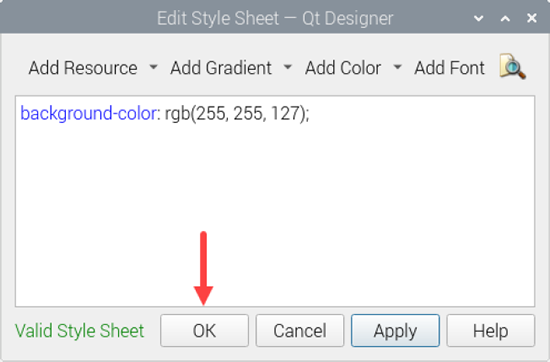
Task: Click the Edit Style Sheet title bar
Action: (275, 18)
